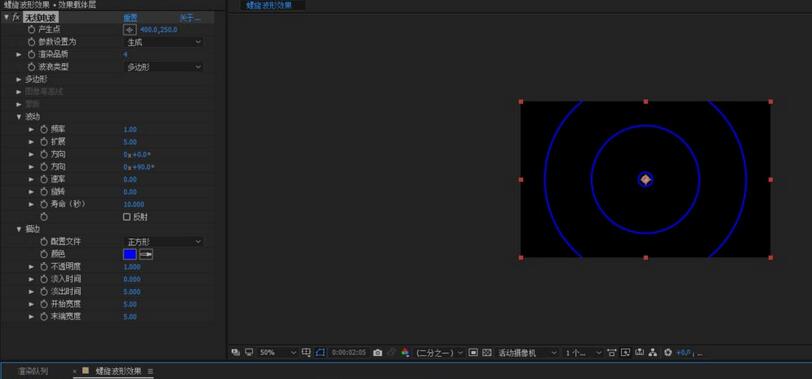This screenshot has width=812, height=379.
Task: Open the 活动摄像机 view dropdown
Action: tap(527, 353)
